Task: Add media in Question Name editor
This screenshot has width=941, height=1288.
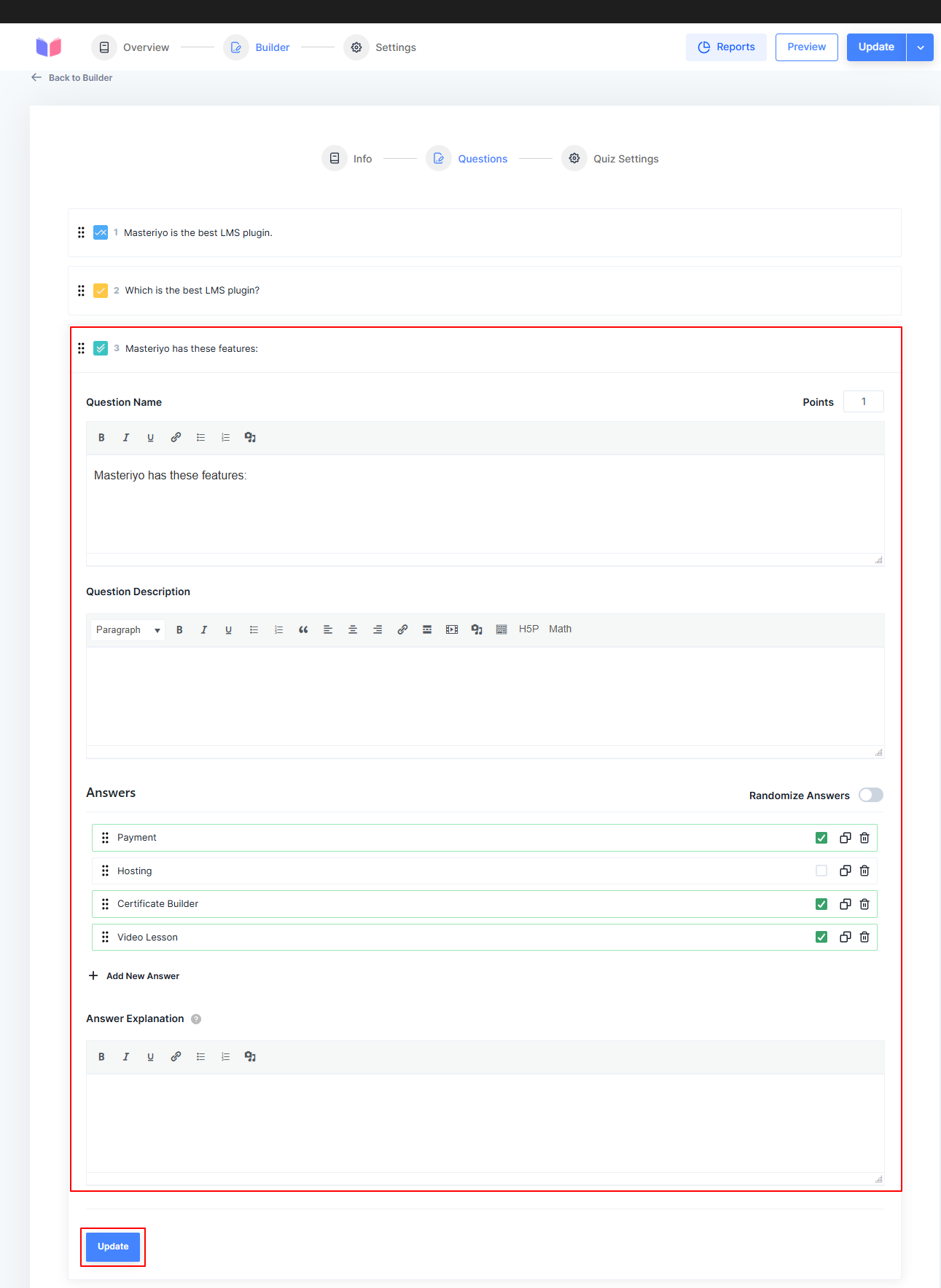Action: (x=250, y=438)
